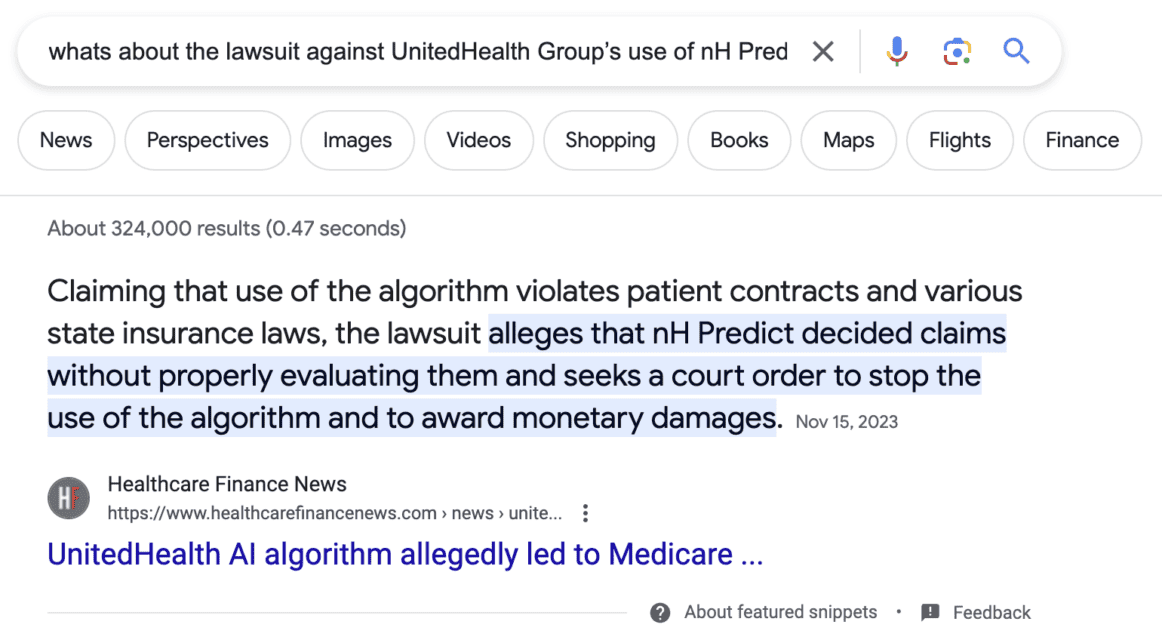Open the Maps filter
This screenshot has width=1162, height=640.
848,140
